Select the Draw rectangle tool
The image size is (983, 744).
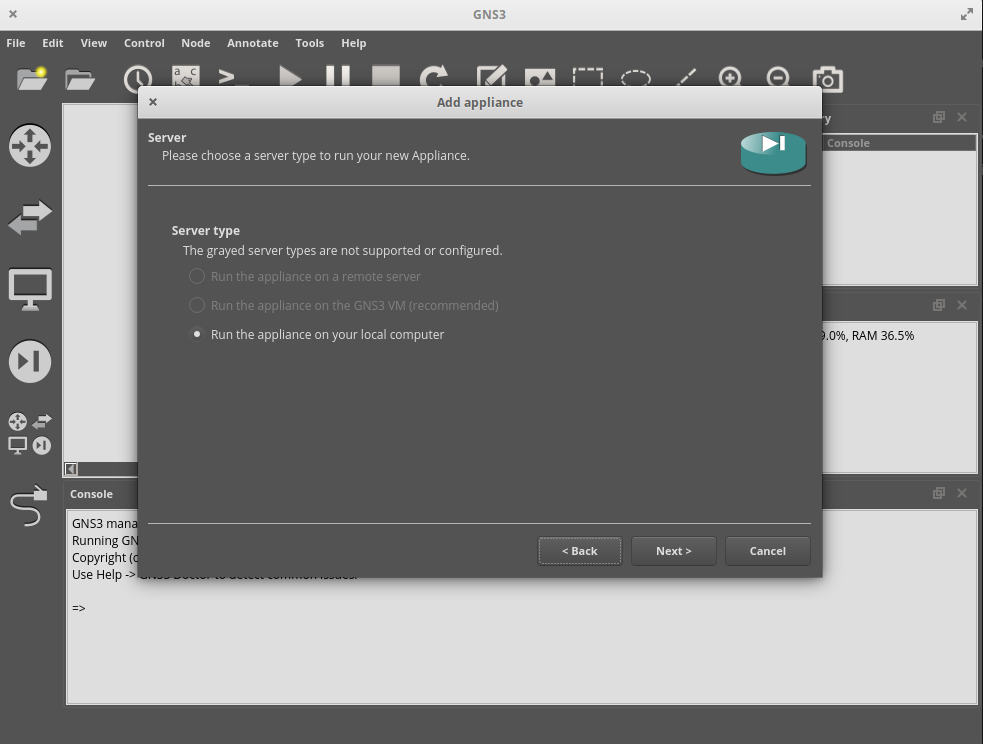coord(588,76)
